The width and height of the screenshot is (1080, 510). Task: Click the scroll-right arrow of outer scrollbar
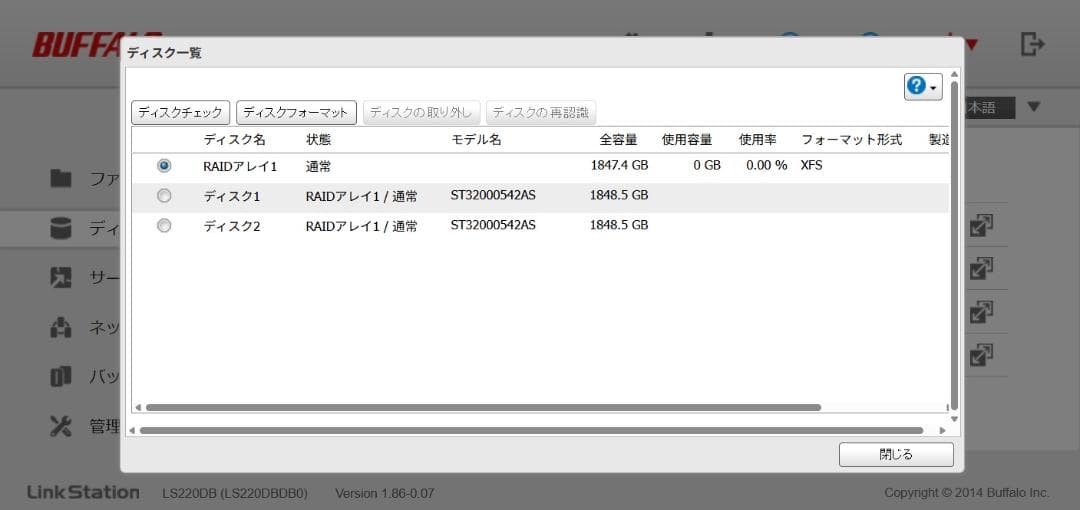tap(942, 430)
